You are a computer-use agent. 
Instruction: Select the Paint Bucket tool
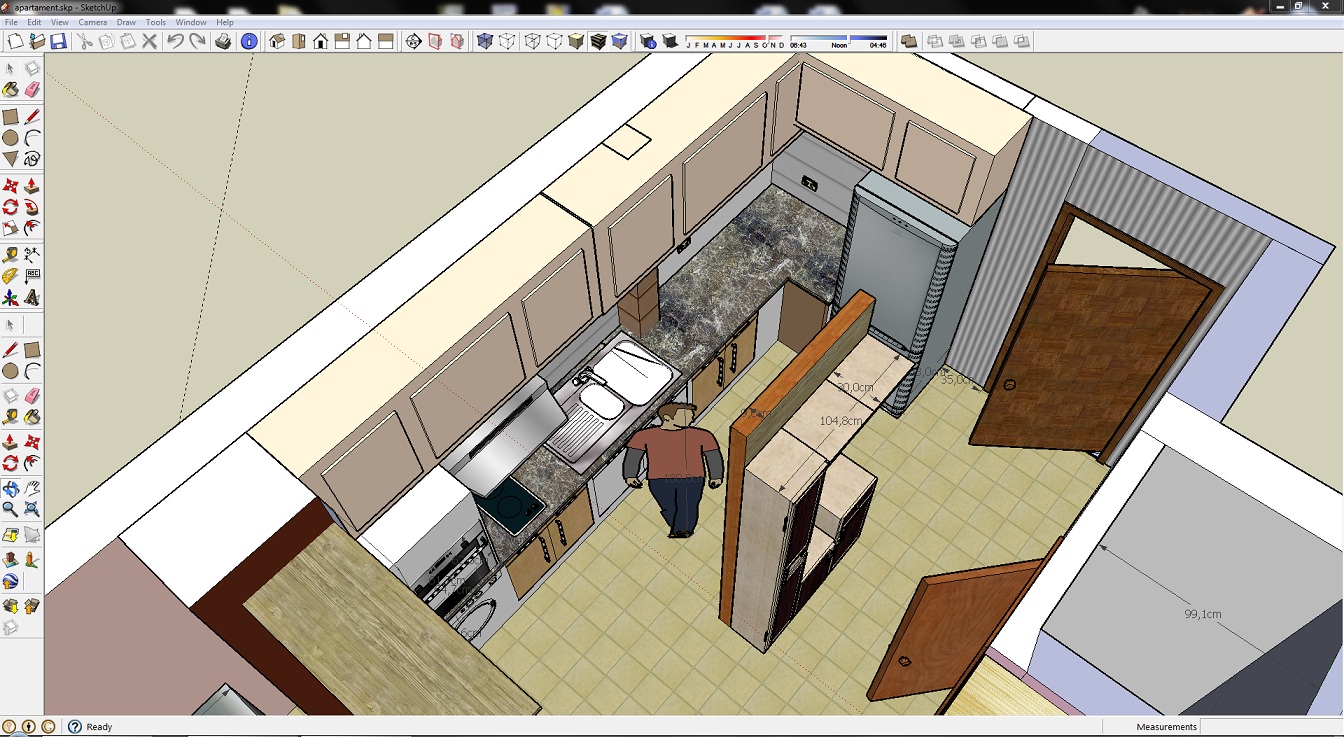[10, 90]
